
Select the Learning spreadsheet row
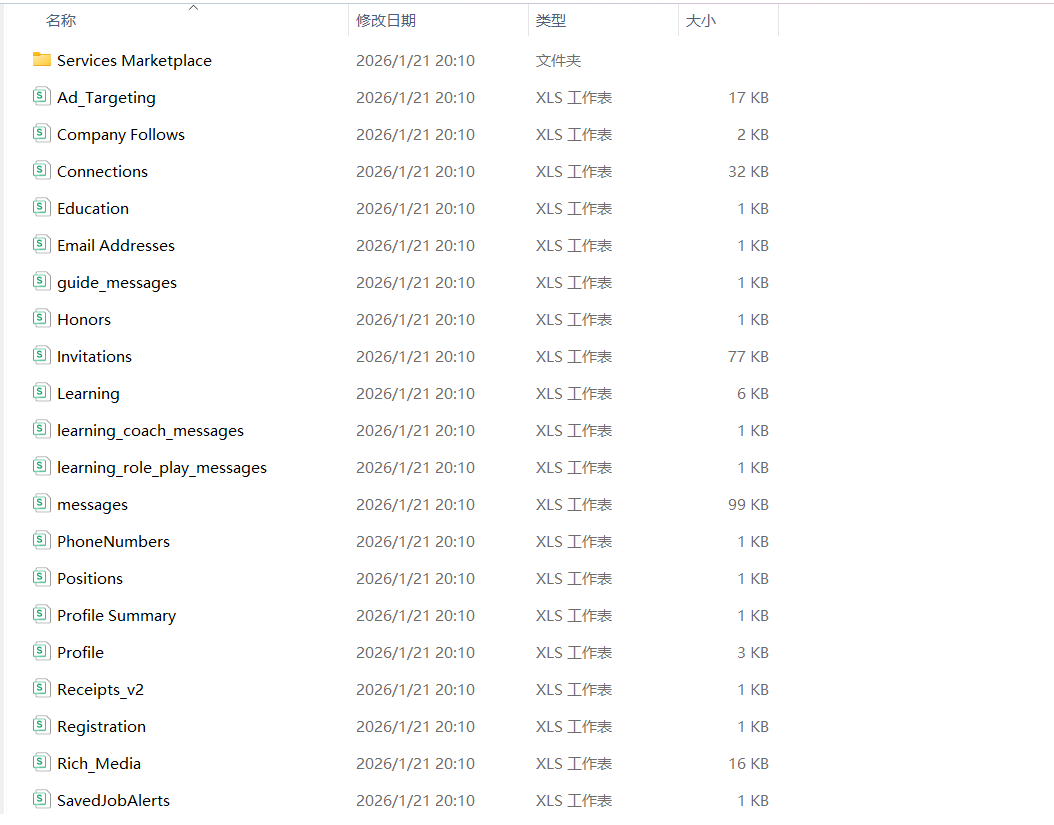(88, 392)
